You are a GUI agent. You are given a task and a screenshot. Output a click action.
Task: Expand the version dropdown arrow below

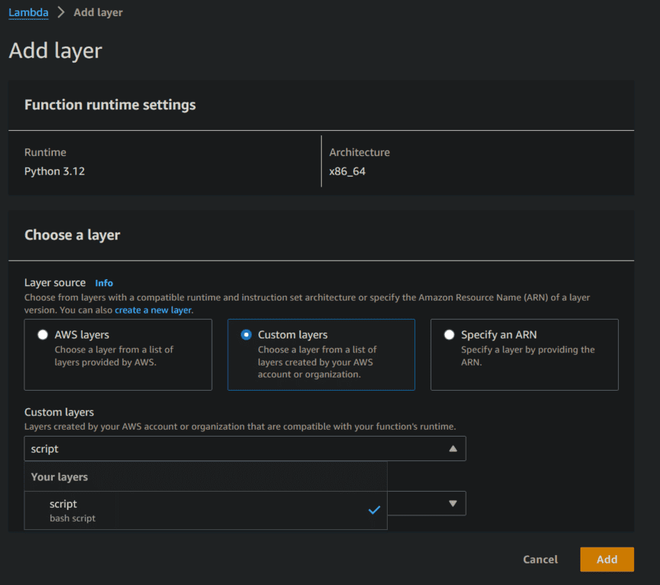453,503
